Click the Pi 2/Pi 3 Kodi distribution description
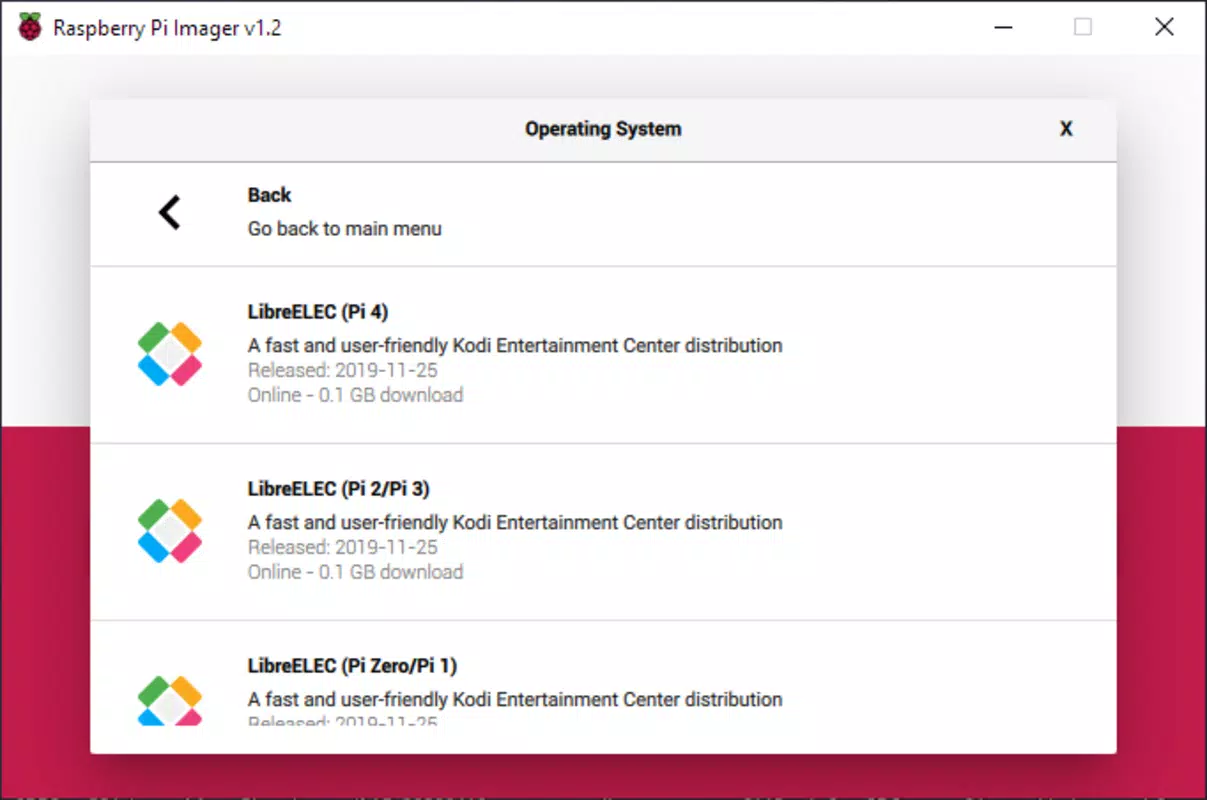The height and width of the screenshot is (800, 1207). [515, 523]
